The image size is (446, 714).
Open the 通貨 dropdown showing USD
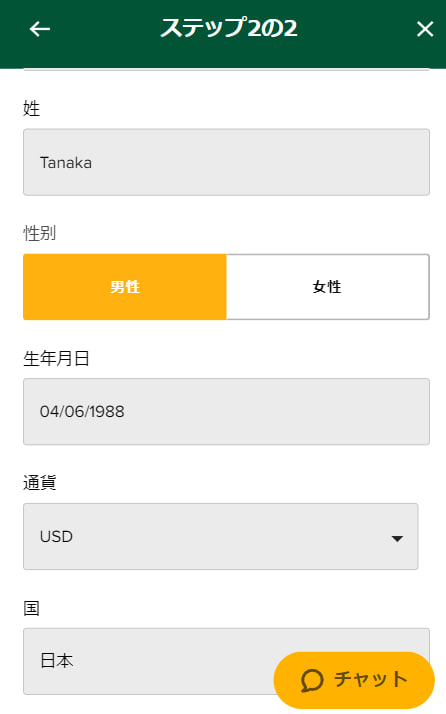(220, 536)
